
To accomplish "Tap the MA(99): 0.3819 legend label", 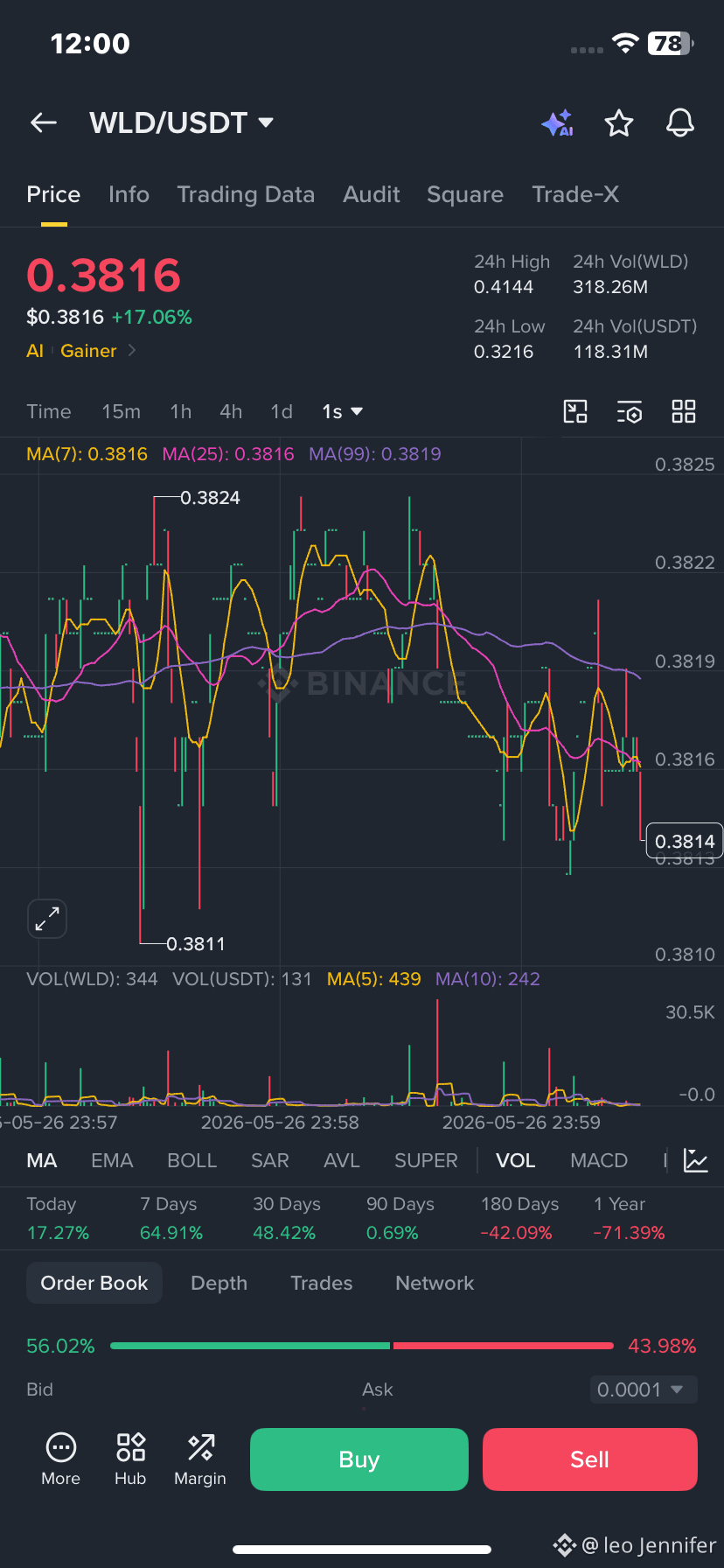I will coord(375,454).
